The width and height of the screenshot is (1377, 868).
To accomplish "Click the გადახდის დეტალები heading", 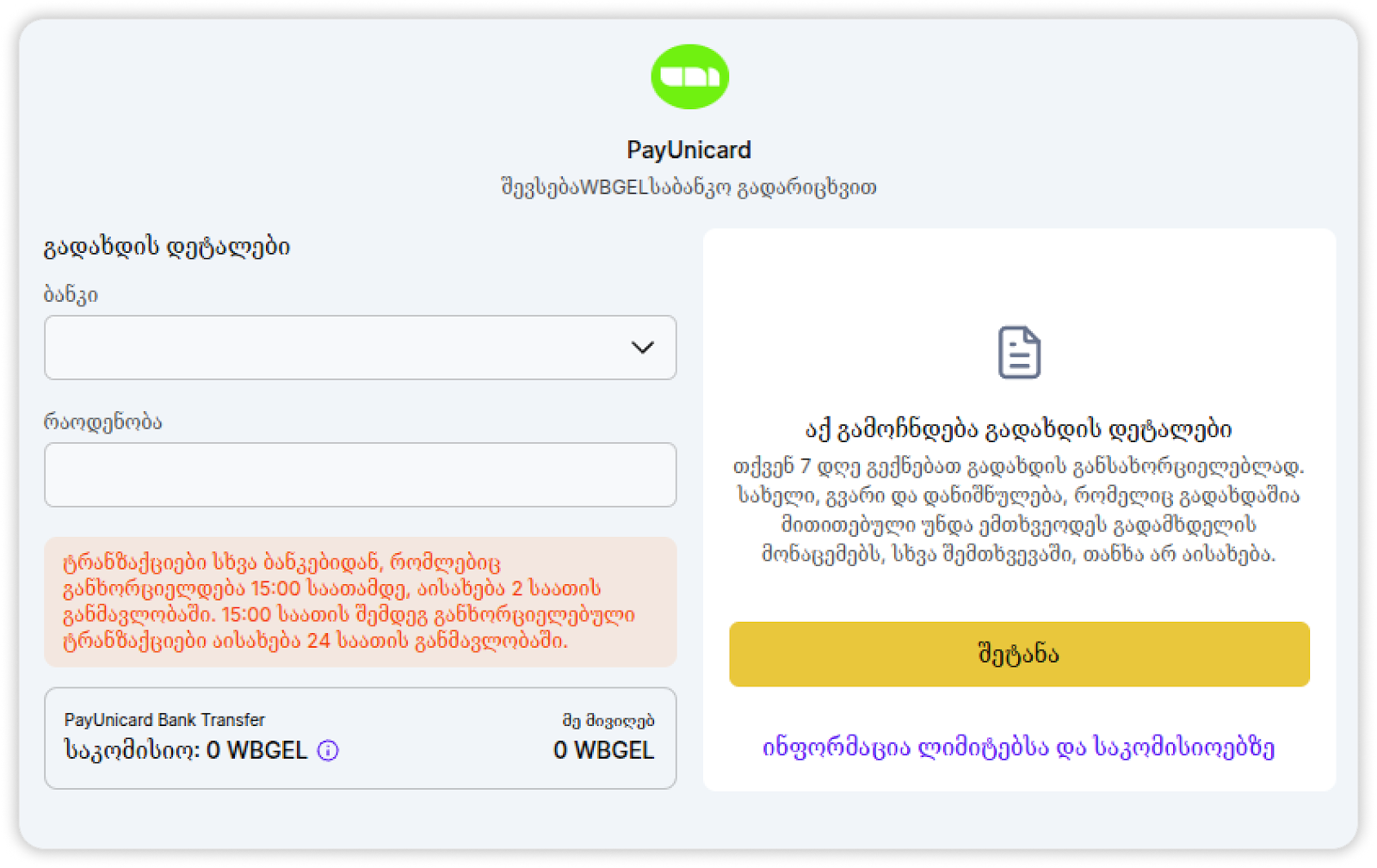I will tap(167, 247).
